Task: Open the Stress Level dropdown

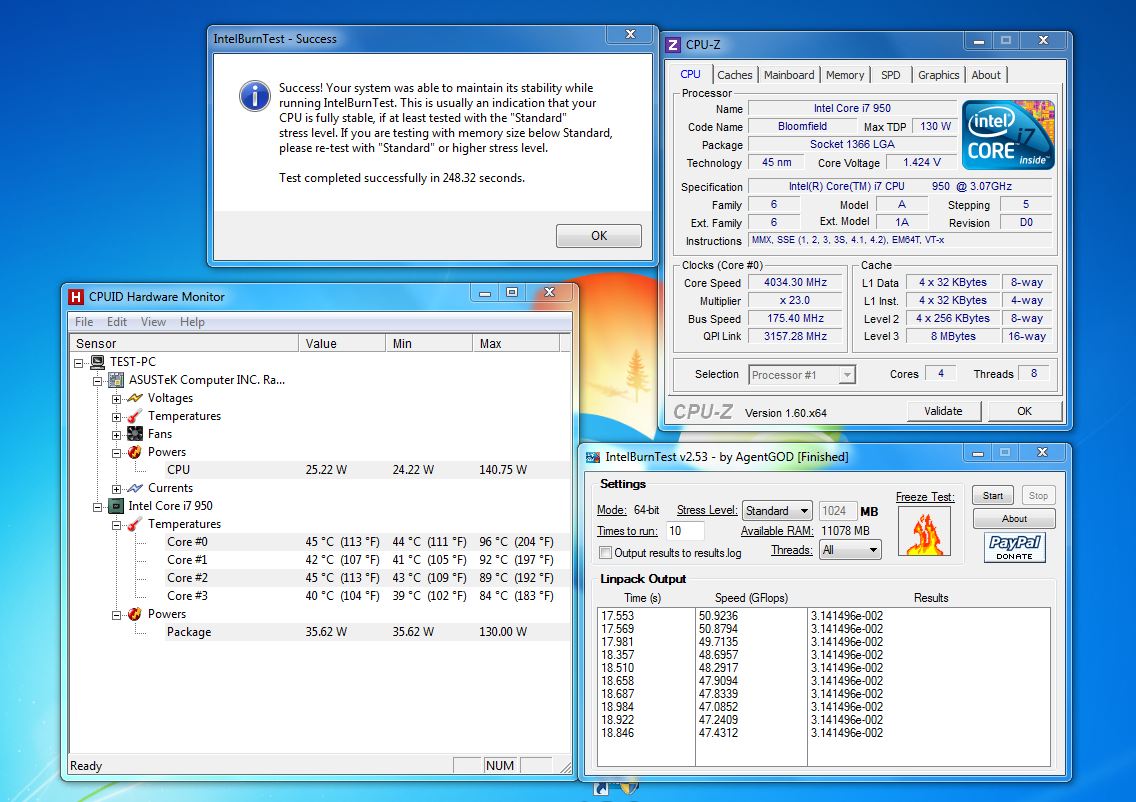Action: 777,511
